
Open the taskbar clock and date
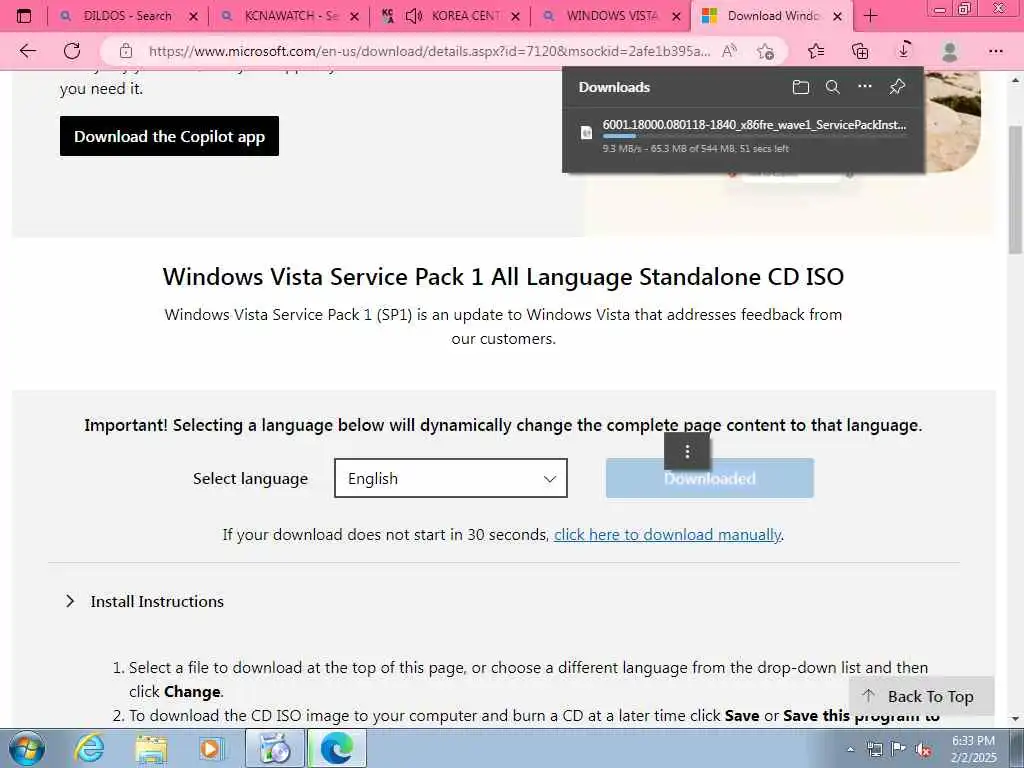coord(974,749)
